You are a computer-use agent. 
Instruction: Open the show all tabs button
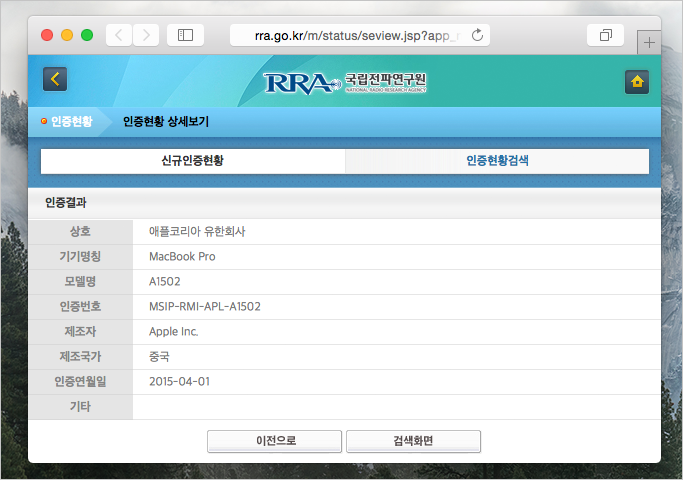pos(605,35)
